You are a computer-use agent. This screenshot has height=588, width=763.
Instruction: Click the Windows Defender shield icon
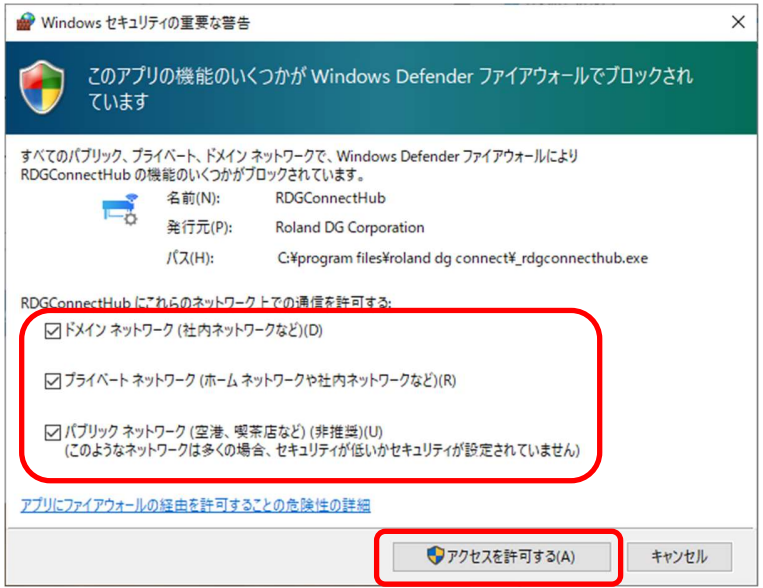coord(42,87)
